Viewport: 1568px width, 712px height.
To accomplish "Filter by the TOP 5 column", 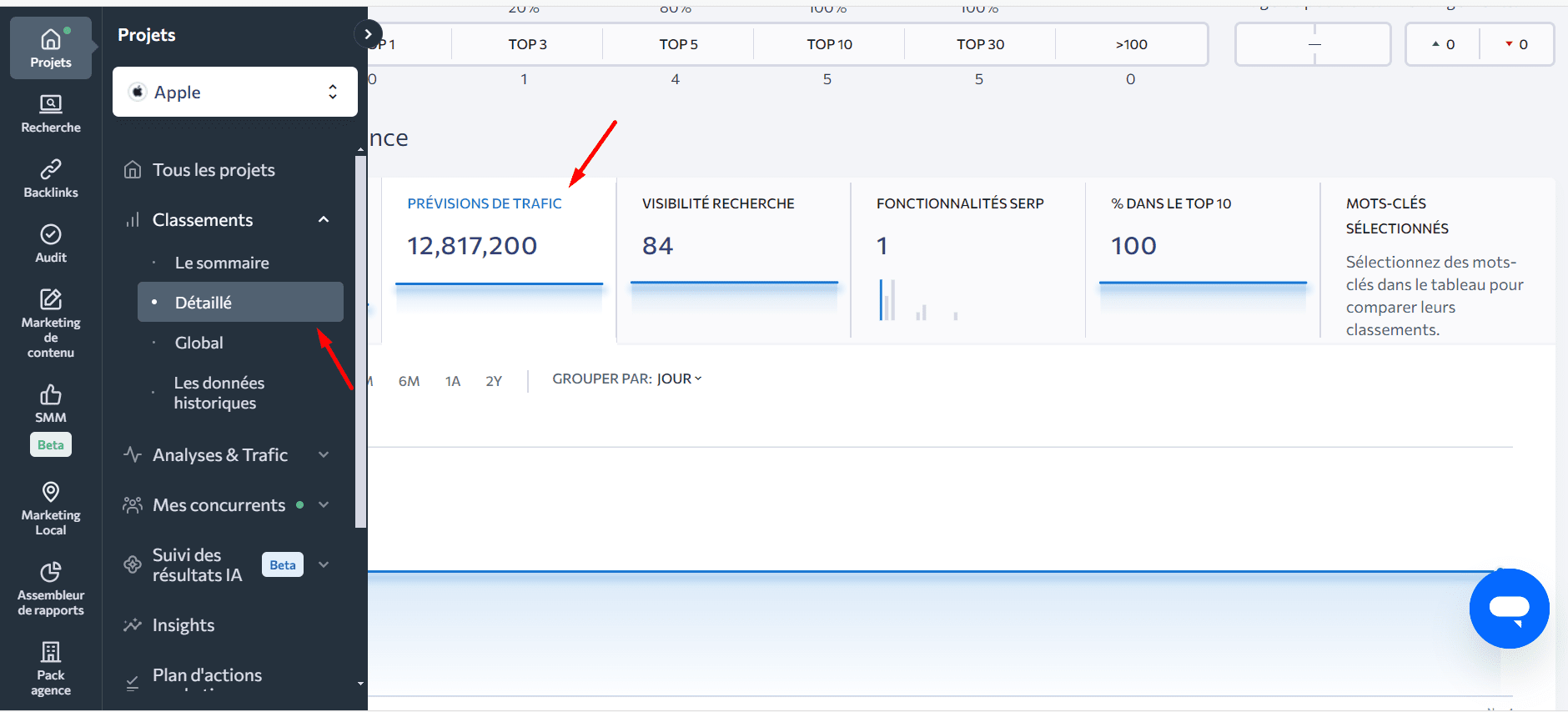I will (x=678, y=44).
